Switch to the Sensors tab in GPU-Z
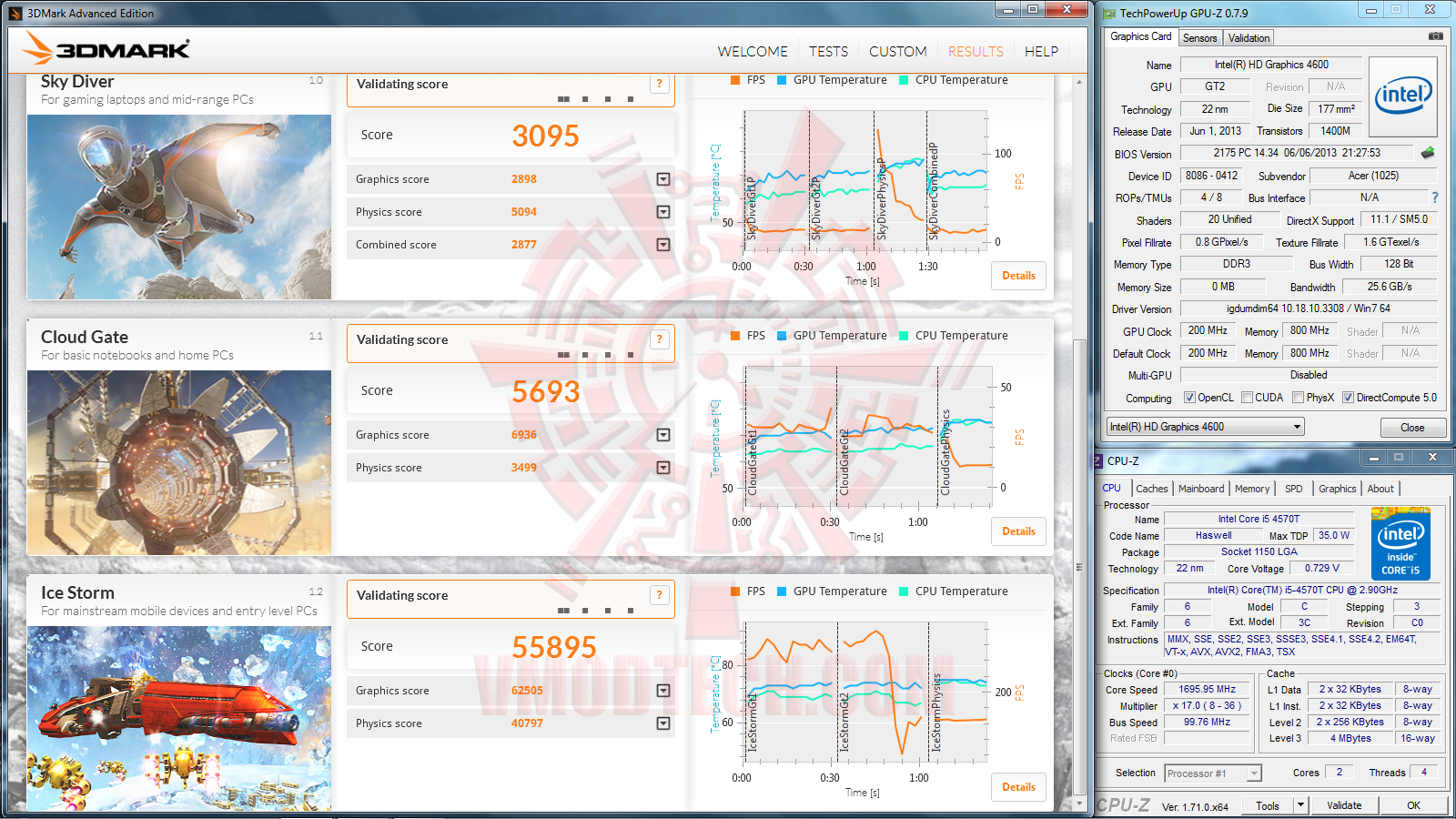This screenshot has height=819, width=1456. pos(1199,38)
